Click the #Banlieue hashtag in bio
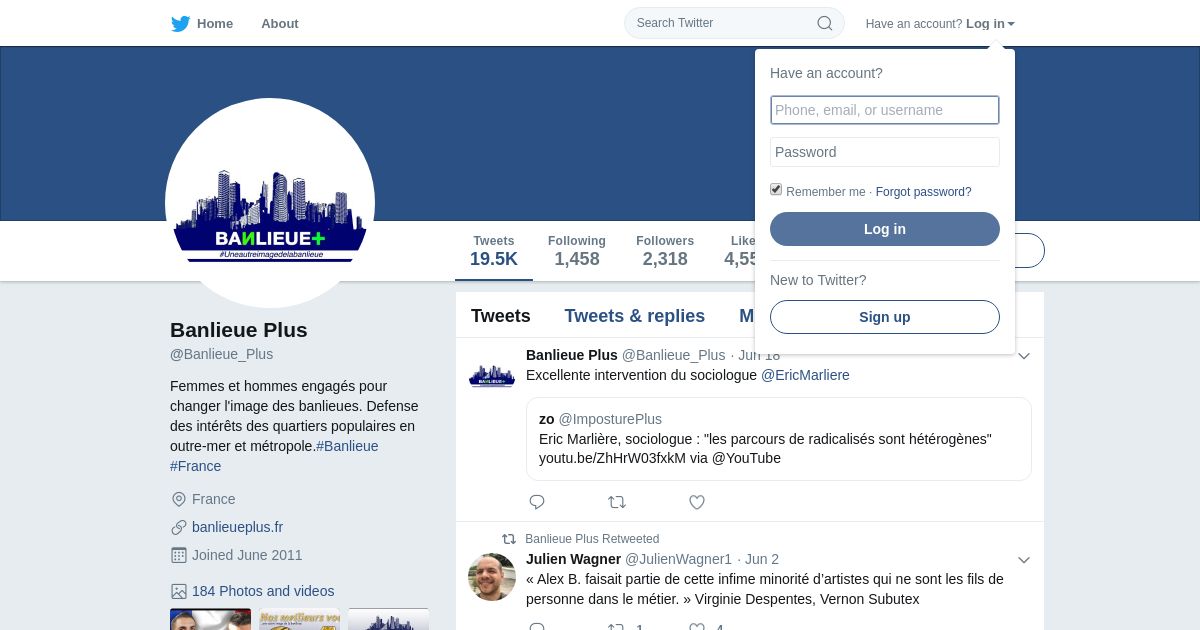Screen dimensions: 1200x630 pyautogui.click(x=347, y=446)
